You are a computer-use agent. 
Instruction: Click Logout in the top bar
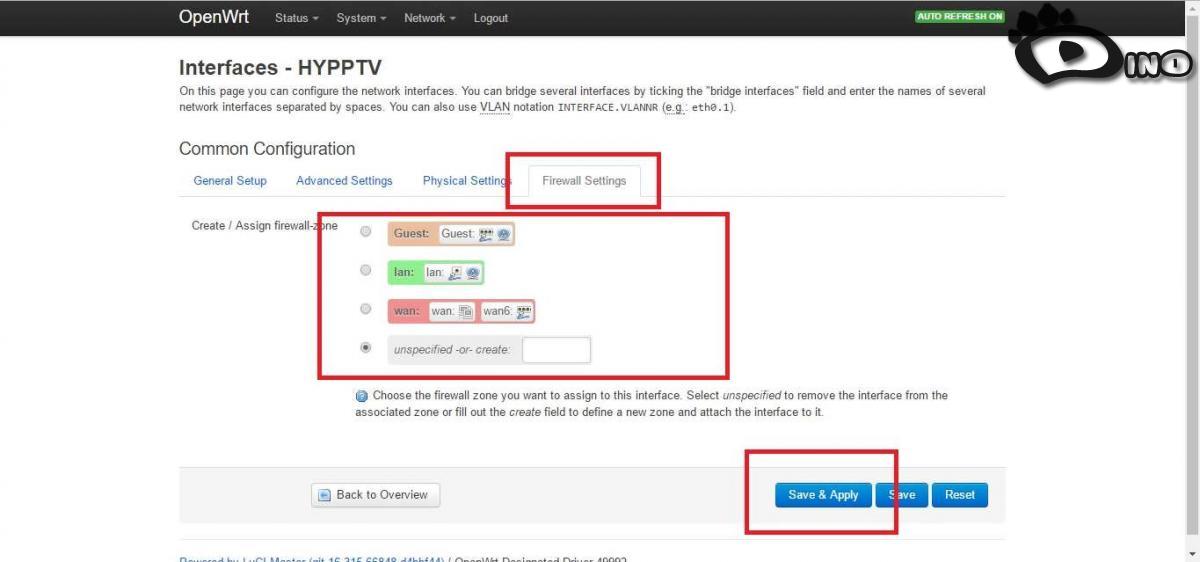(x=491, y=18)
